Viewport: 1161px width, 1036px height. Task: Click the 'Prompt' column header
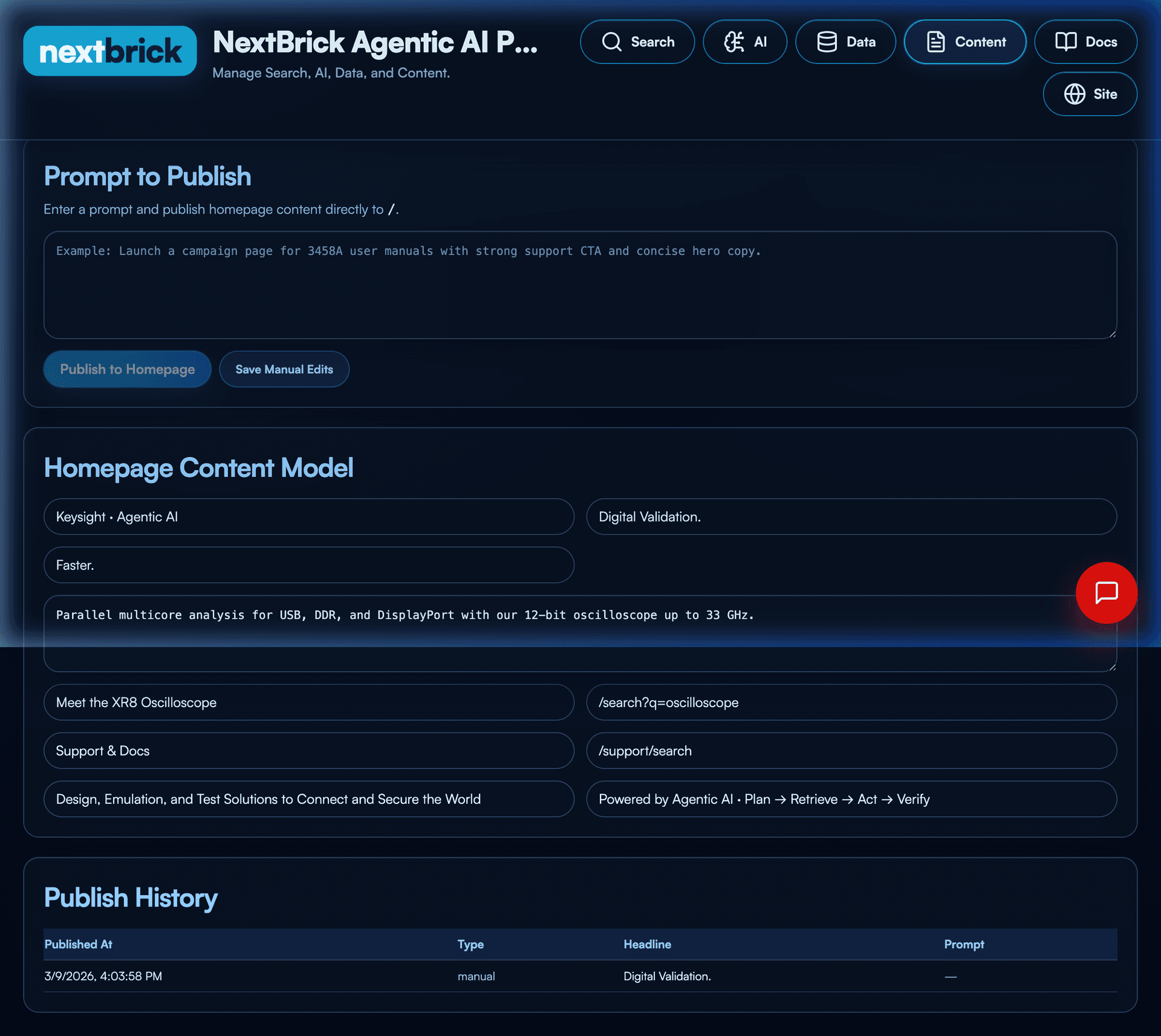coord(964,944)
